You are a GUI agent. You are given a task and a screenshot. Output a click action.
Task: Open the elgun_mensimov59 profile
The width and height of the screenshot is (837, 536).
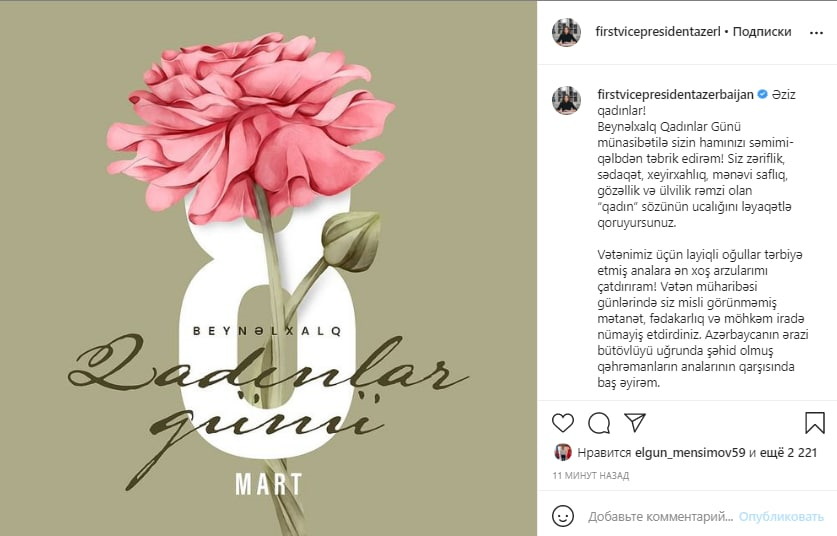click(690, 453)
